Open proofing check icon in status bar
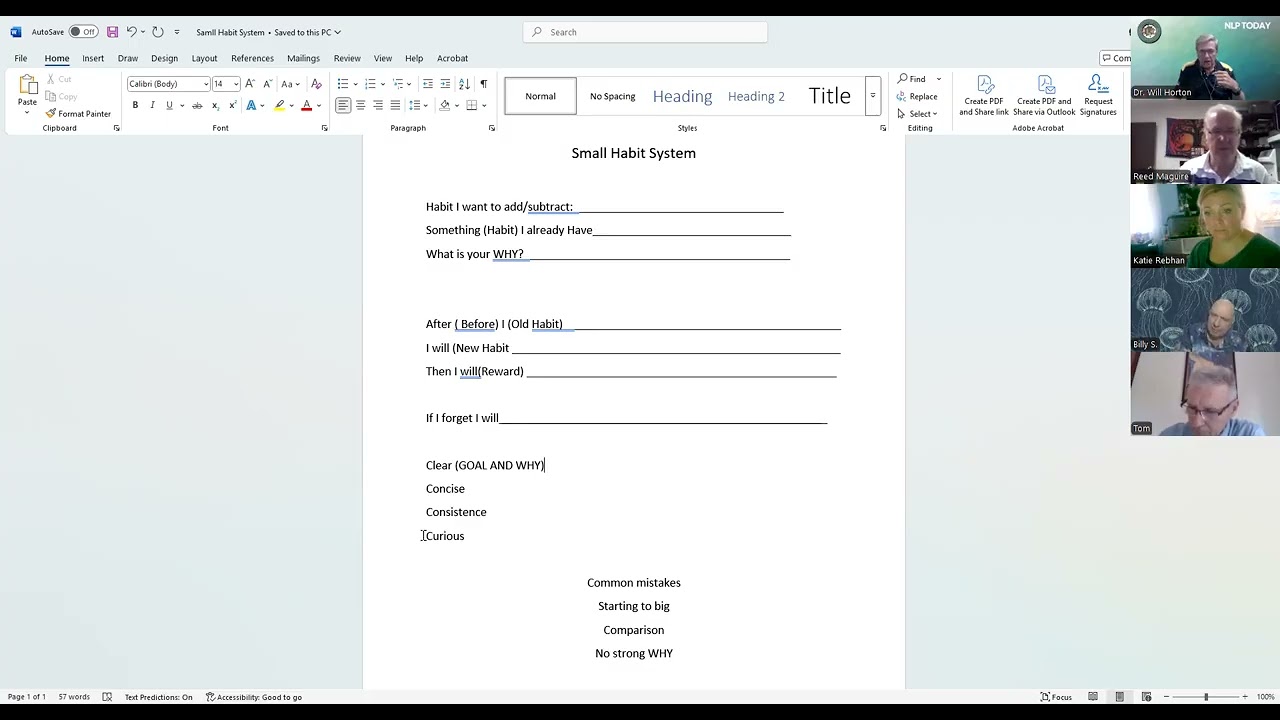Viewport: 1280px width, 720px height. coord(107,697)
